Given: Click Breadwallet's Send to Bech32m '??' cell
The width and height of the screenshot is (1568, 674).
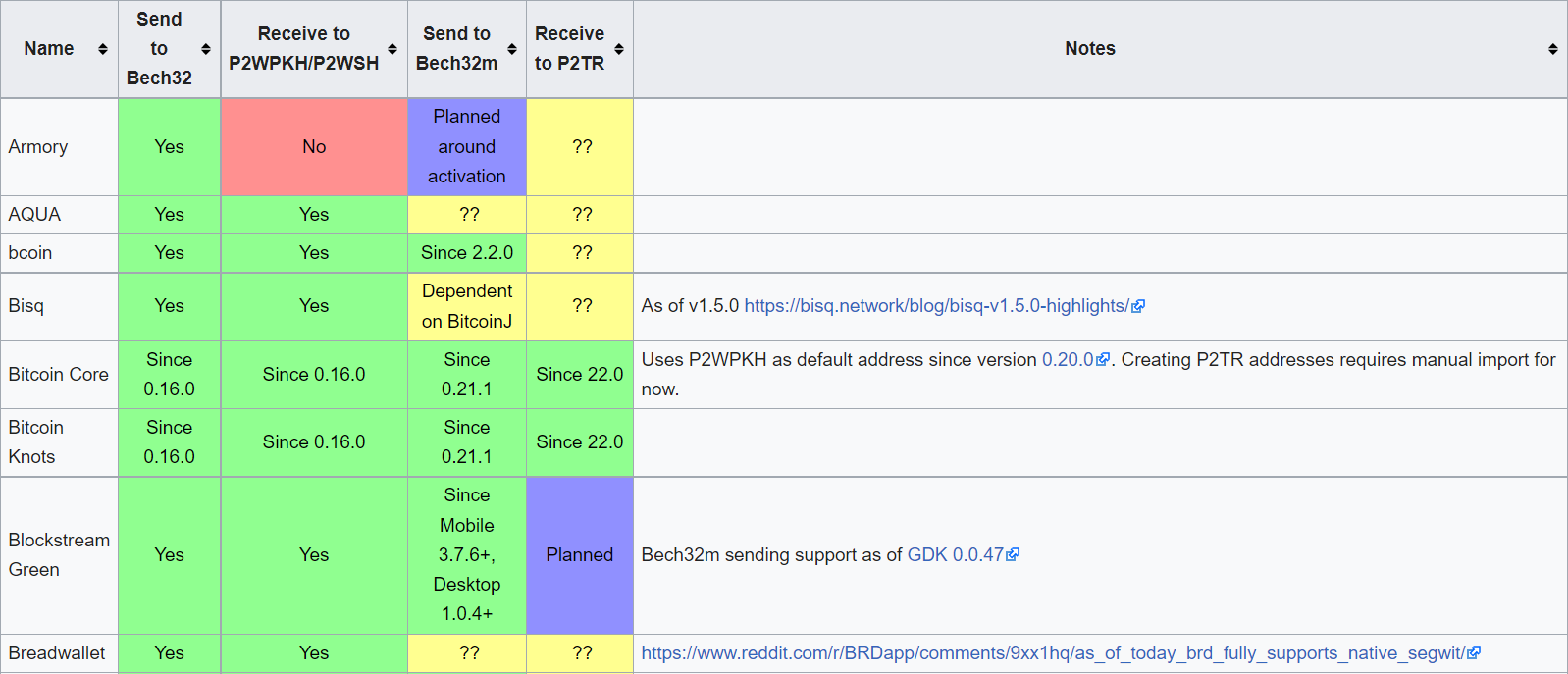Looking at the screenshot, I should point(467,653).
